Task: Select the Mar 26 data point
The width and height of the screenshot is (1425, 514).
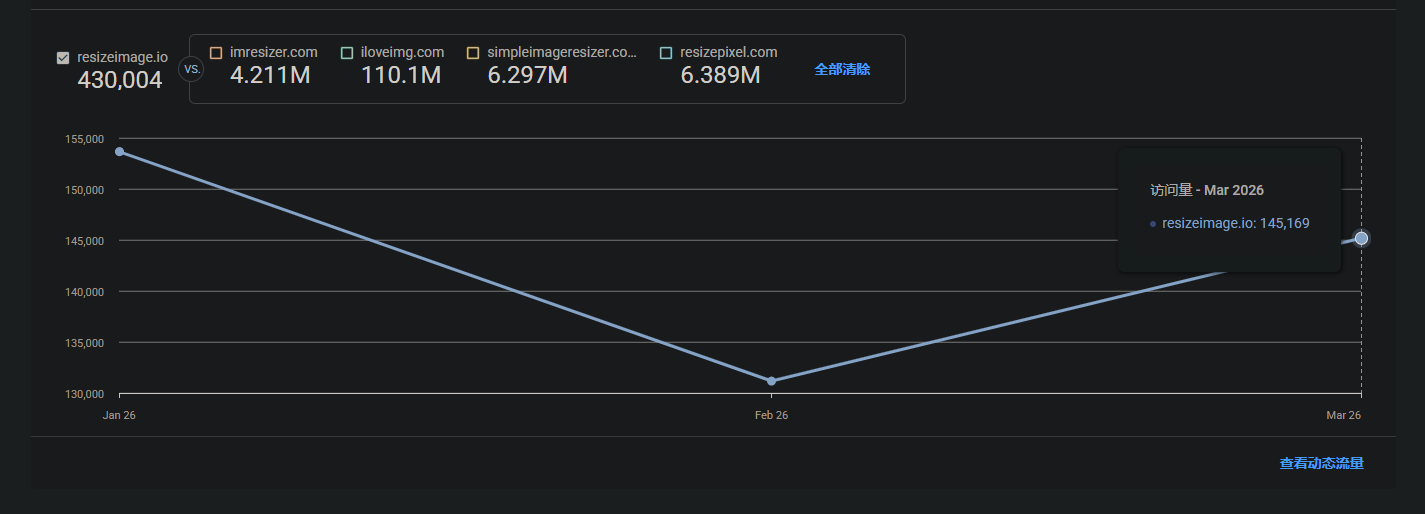Action: (1361, 238)
